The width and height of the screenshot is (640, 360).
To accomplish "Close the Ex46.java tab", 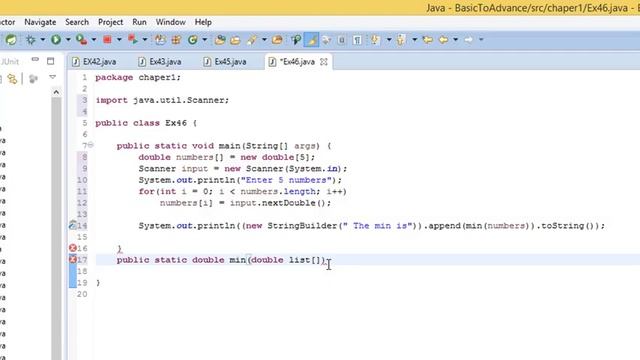I will click(x=324, y=62).
